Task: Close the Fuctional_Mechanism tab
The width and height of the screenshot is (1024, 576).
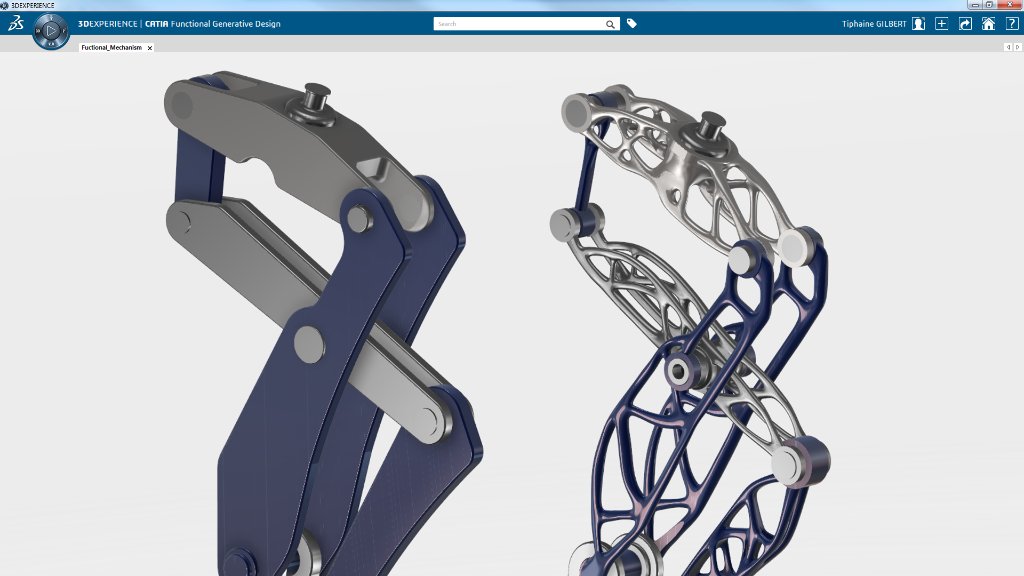Action: pyautogui.click(x=150, y=48)
